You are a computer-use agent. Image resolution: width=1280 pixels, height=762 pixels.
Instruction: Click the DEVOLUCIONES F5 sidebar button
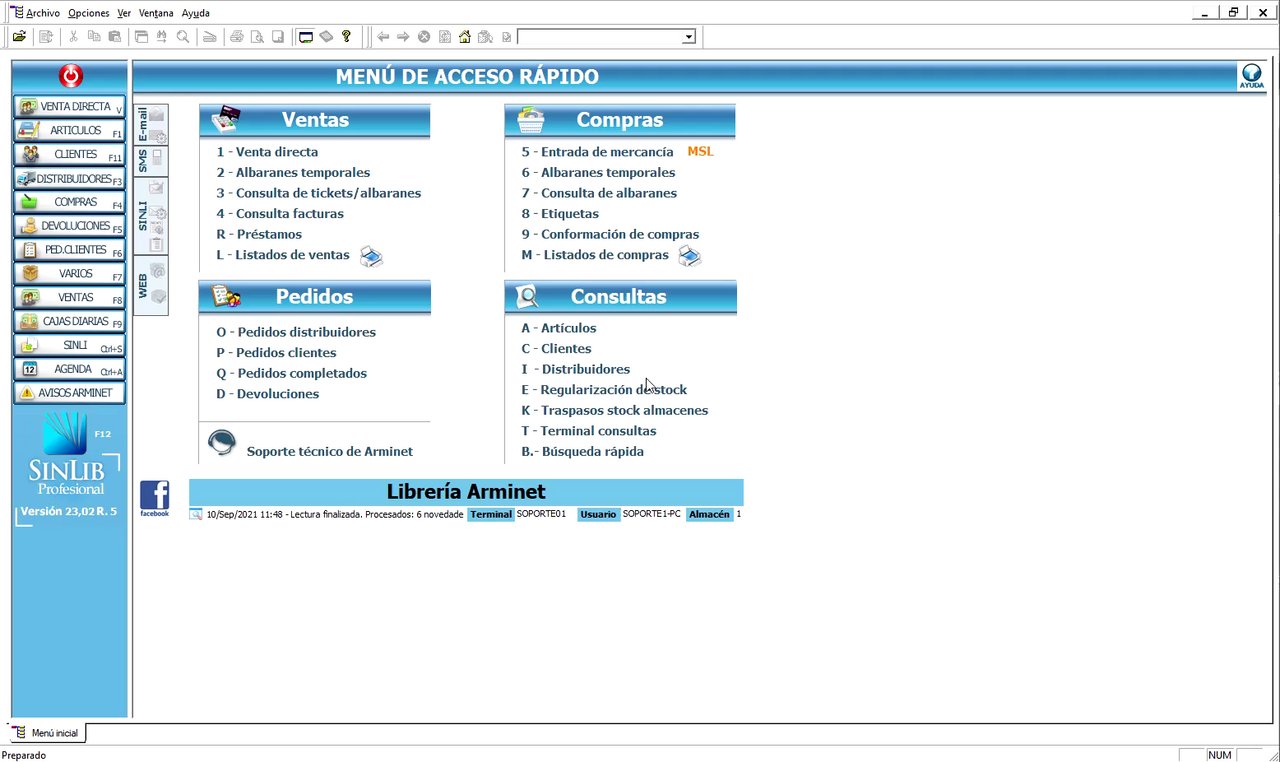(x=69, y=226)
